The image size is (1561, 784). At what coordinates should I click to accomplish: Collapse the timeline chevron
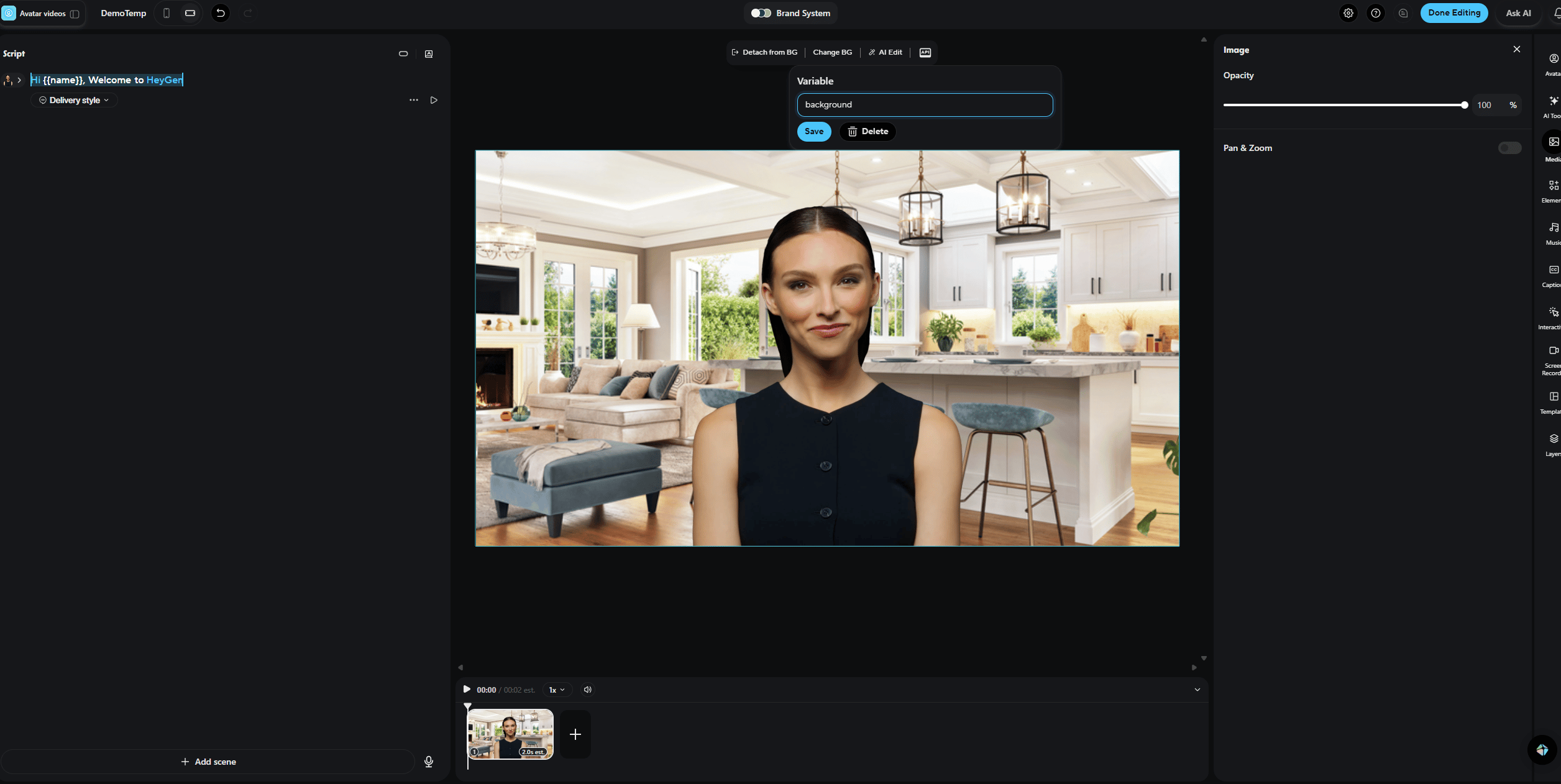[1197, 690]
